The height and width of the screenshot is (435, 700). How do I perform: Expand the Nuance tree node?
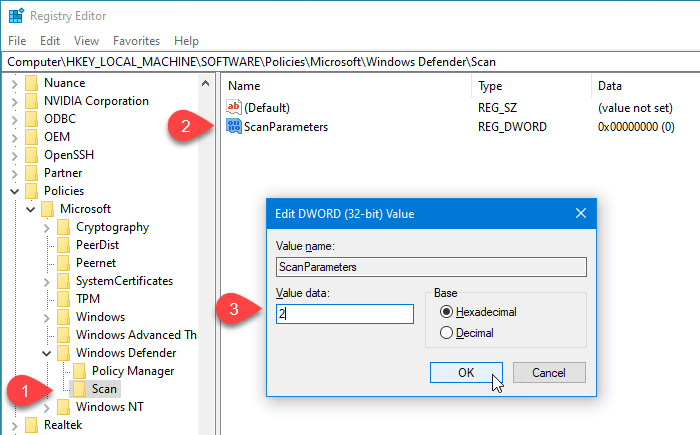pyautogui.click(x=14, y=84)
